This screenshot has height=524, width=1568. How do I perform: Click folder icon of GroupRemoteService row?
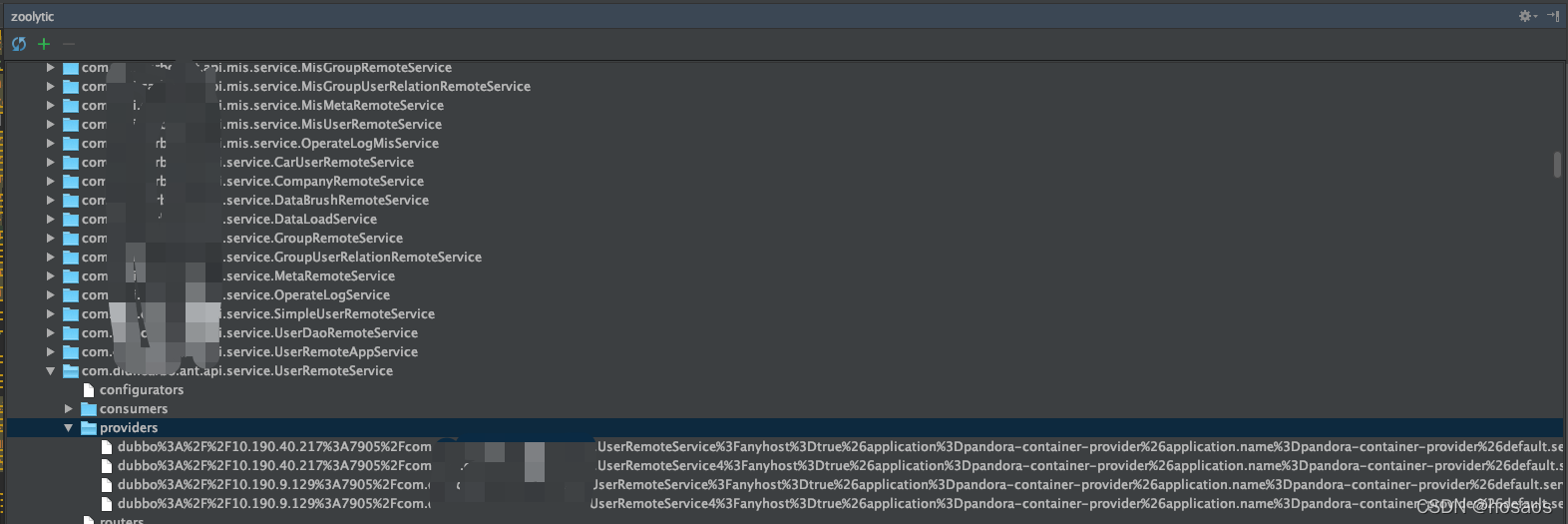tap(71, 239)
